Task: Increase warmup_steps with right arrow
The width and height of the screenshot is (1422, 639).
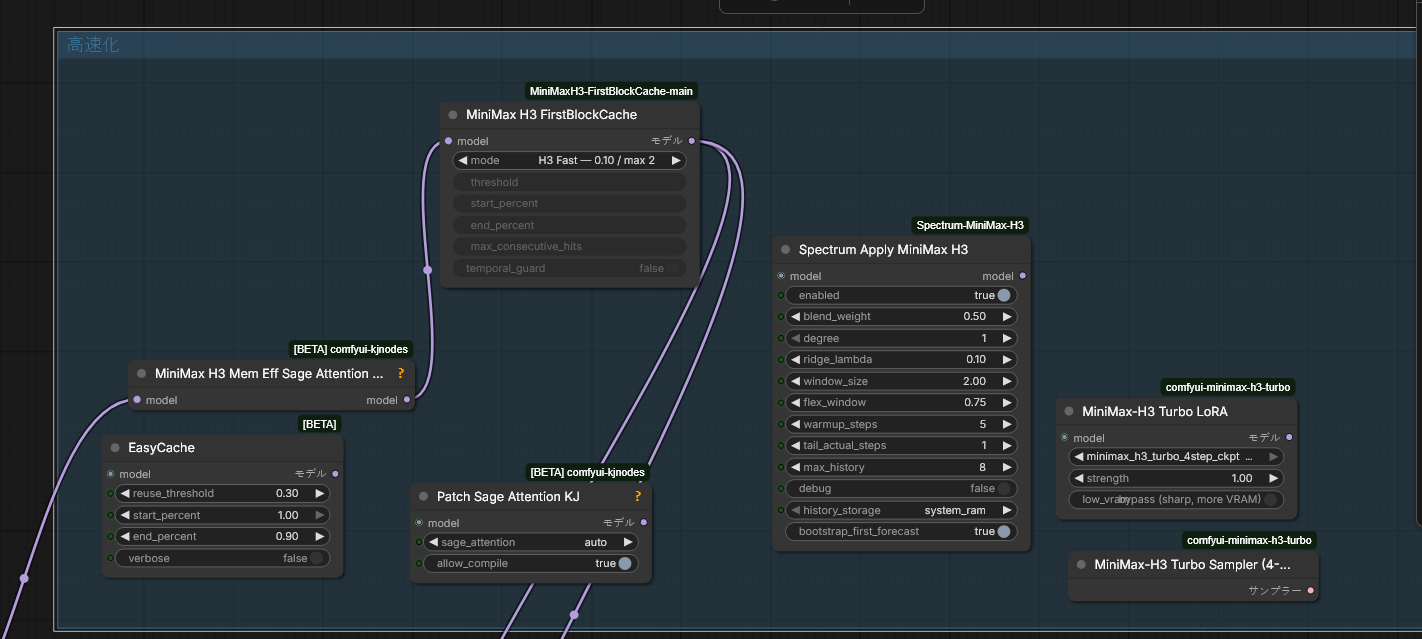Action: click(1007, 424)
